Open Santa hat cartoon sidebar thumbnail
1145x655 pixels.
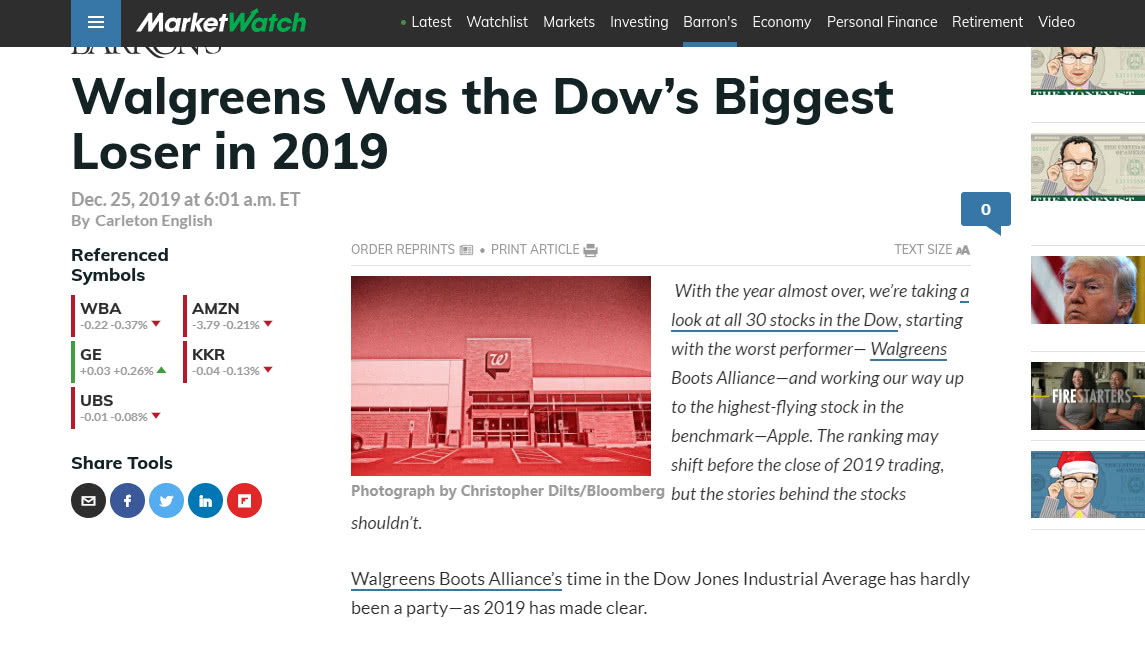click(x=1088, y=485)
